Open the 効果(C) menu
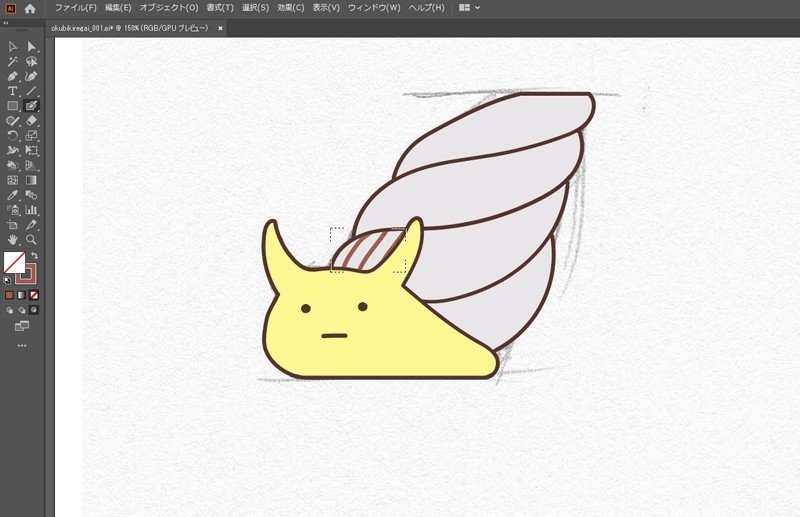Viewport: 800px width, 517px height. 291,8
